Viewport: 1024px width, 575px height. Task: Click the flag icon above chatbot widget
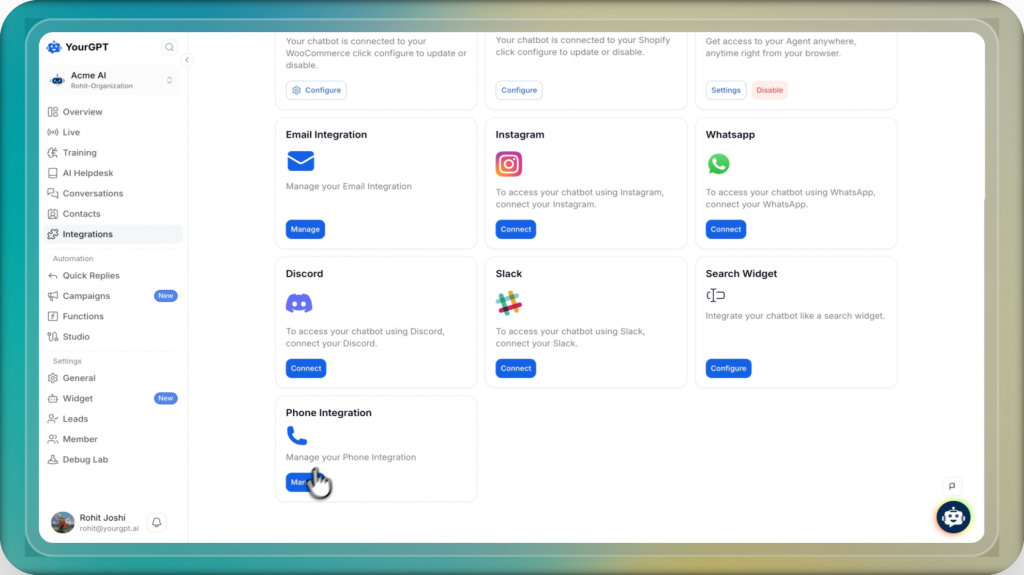coord(952,486)
